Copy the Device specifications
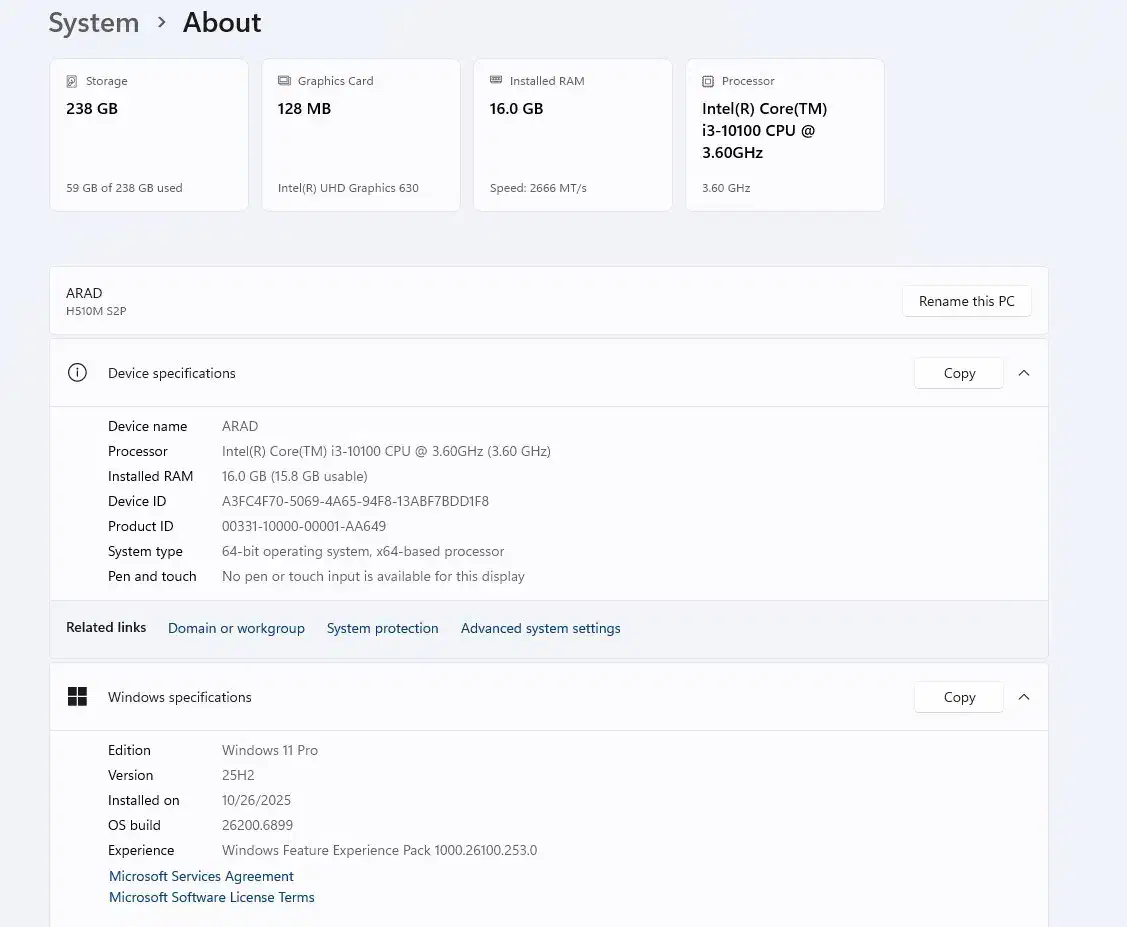 tap(958, 373)
